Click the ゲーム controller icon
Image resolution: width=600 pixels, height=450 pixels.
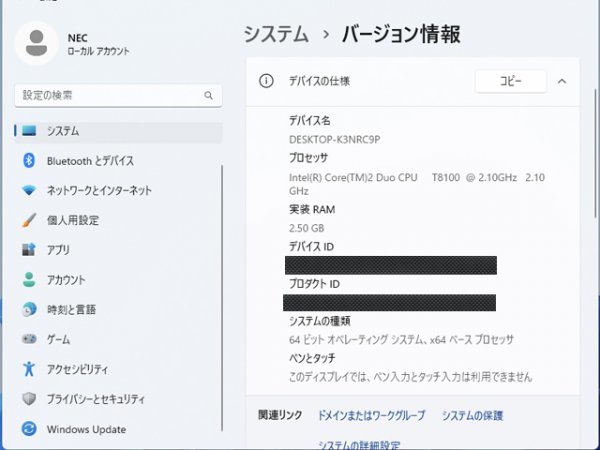pos(29,339)
